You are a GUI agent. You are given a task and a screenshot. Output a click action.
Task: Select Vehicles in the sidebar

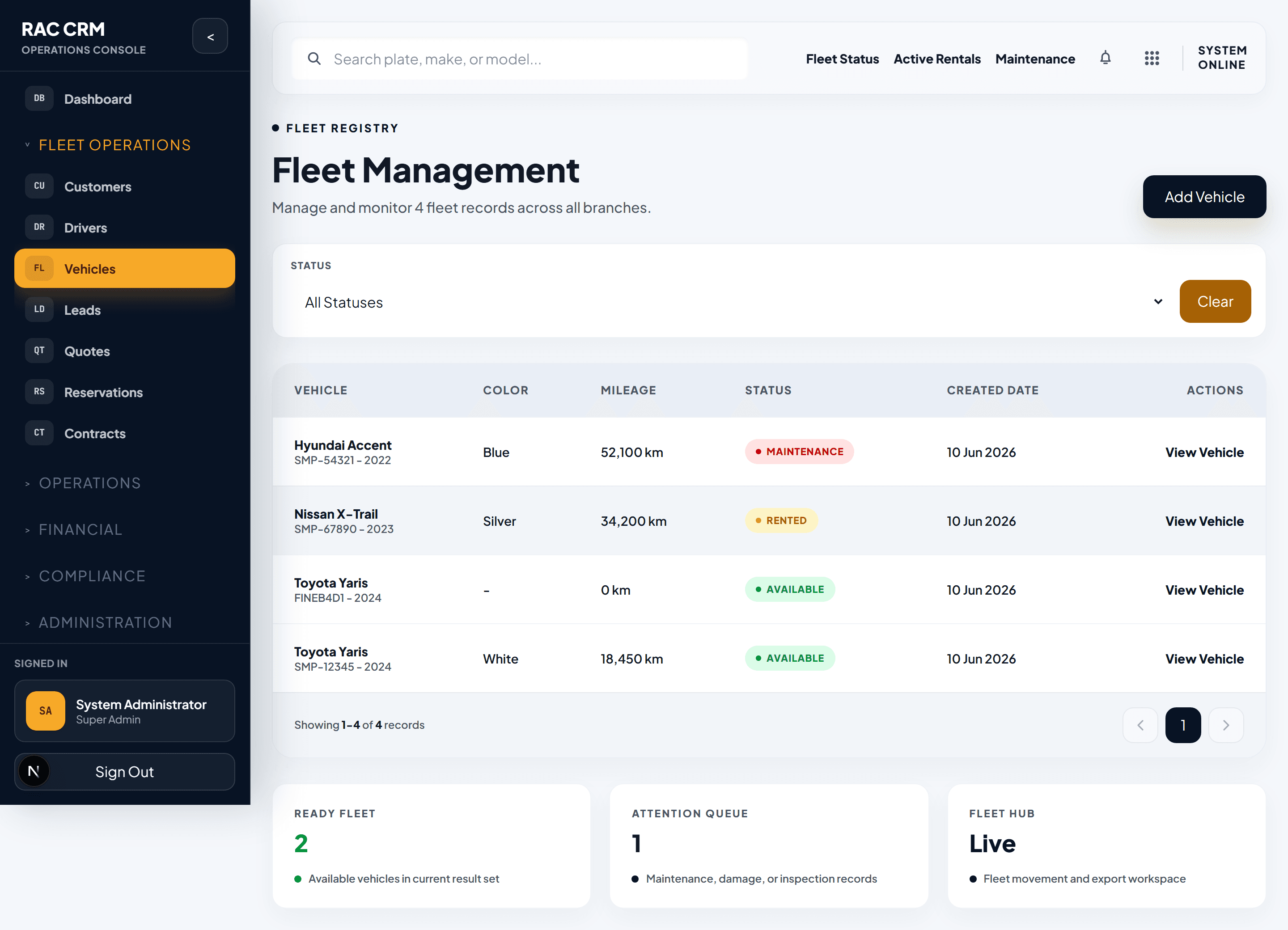point(124,269)
